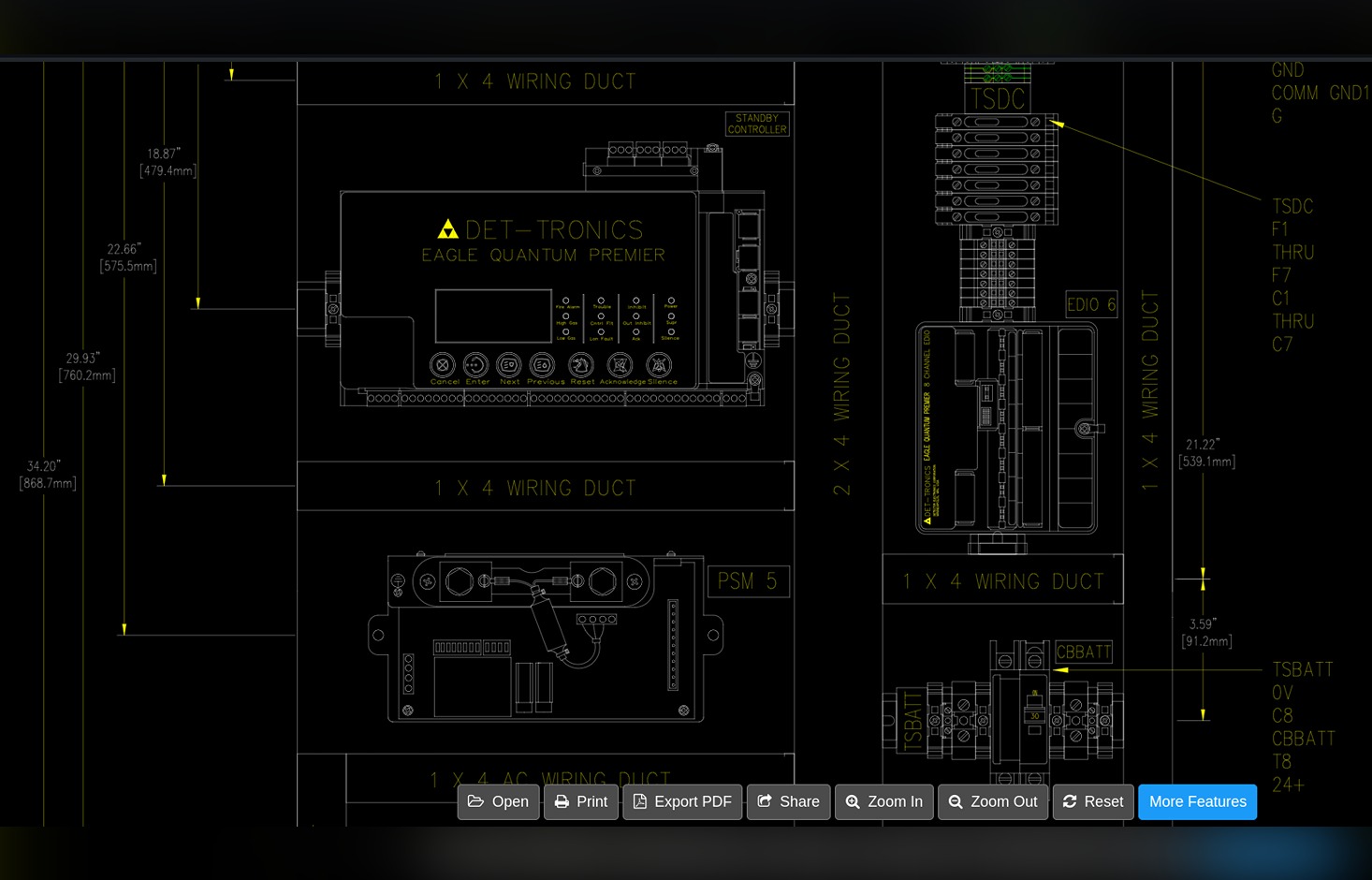Click the PSM 5 label
1372x880 pixels.
(x=748, y=581)
